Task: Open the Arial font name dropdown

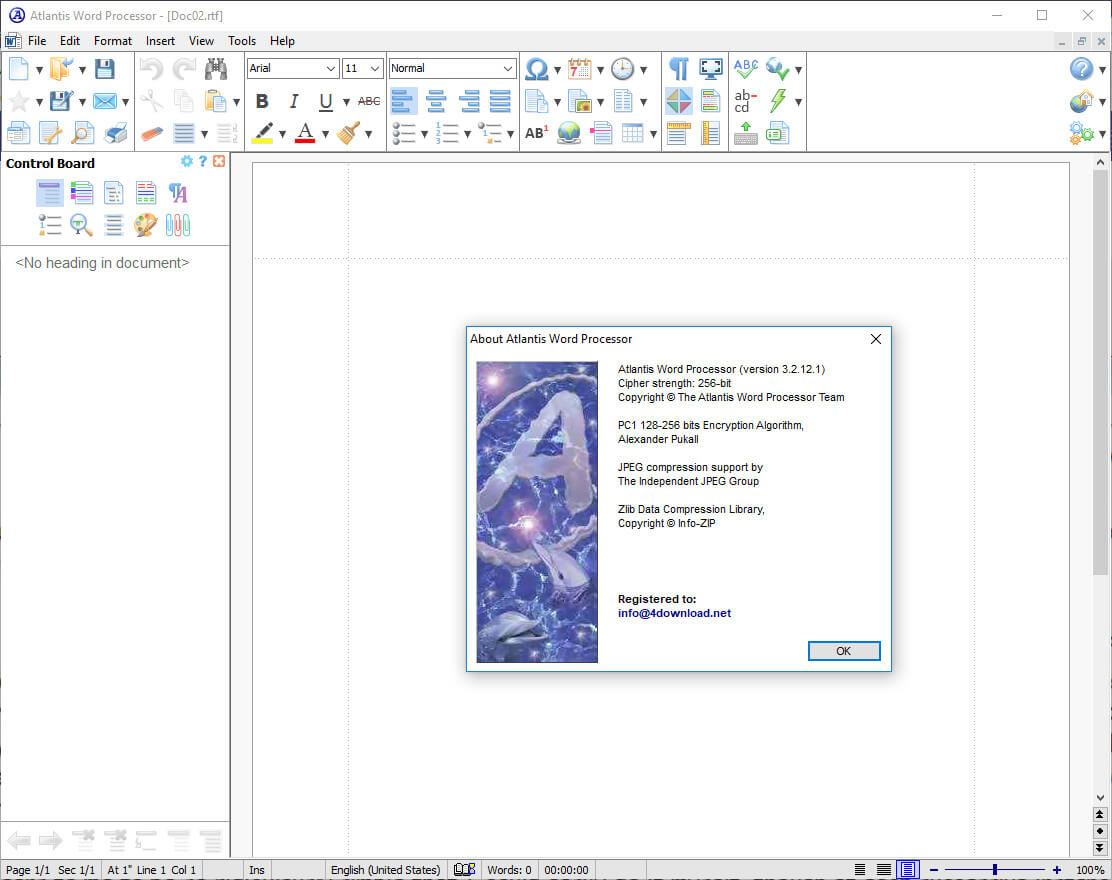Action: click(x=330, y=69)
